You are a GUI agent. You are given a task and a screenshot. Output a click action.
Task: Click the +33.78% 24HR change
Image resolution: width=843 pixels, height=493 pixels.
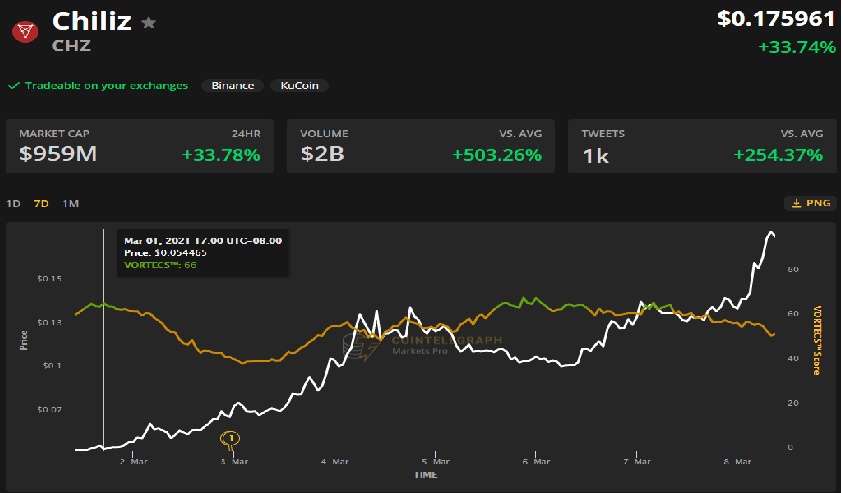pyautogui.click(x=221, y=155)
